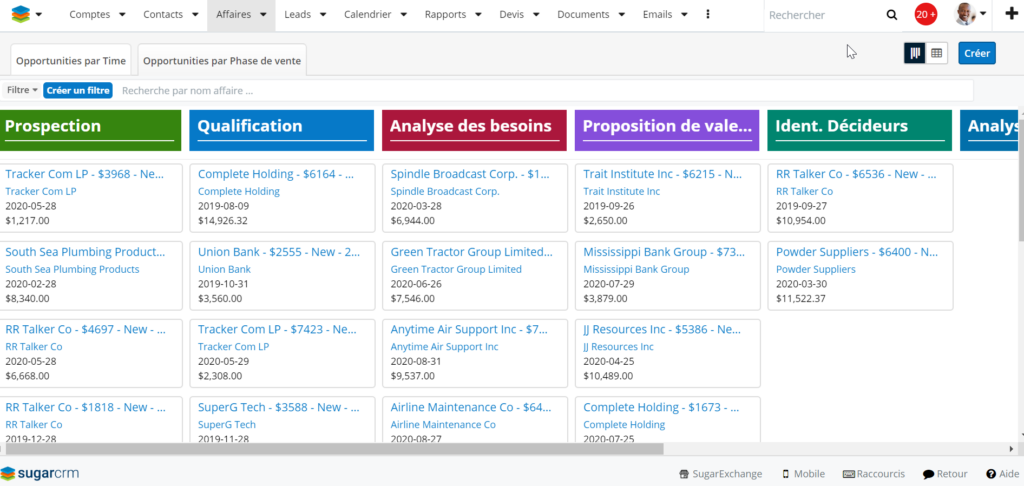
Task: Click the green Prospection column header
Action: [90, 130]
